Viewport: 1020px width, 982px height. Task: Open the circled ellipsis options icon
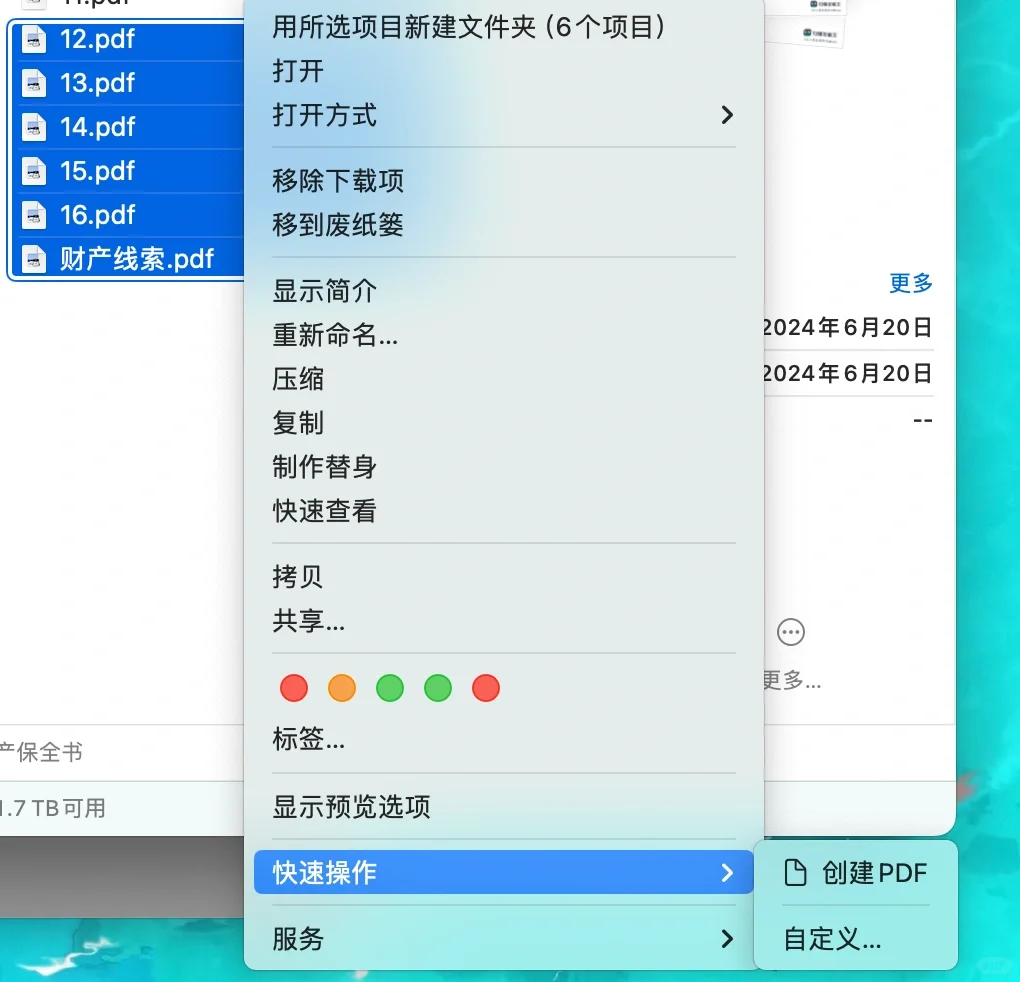tap(791, 632)
